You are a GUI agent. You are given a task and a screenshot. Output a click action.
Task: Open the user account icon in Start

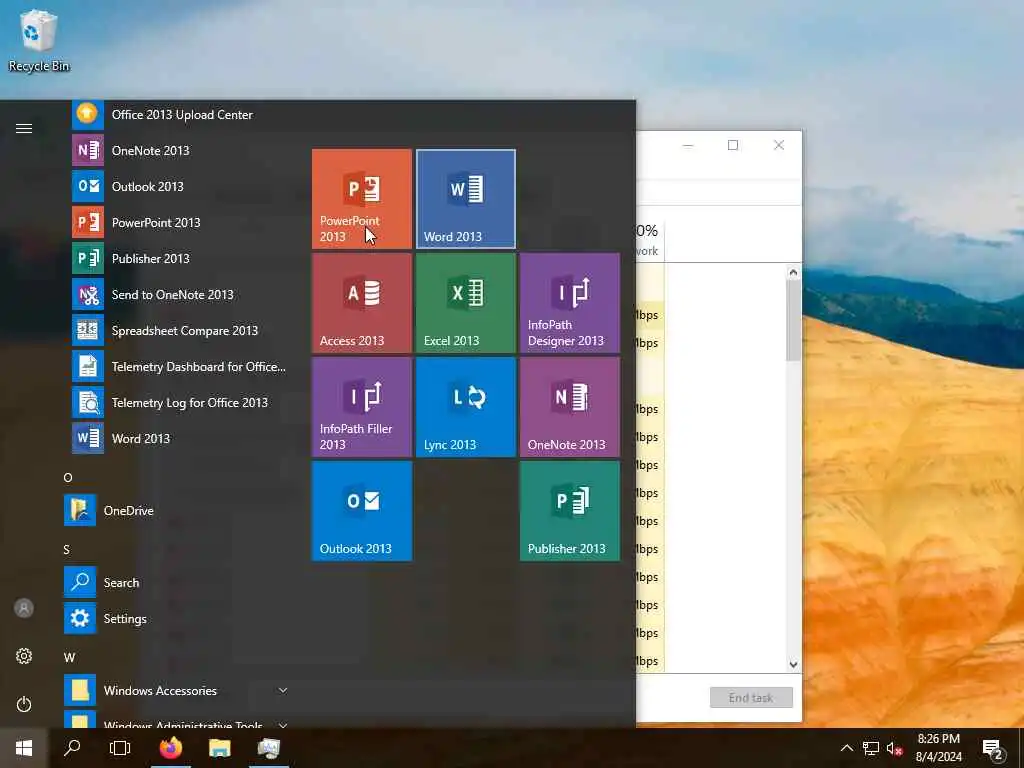coord(24,609)
